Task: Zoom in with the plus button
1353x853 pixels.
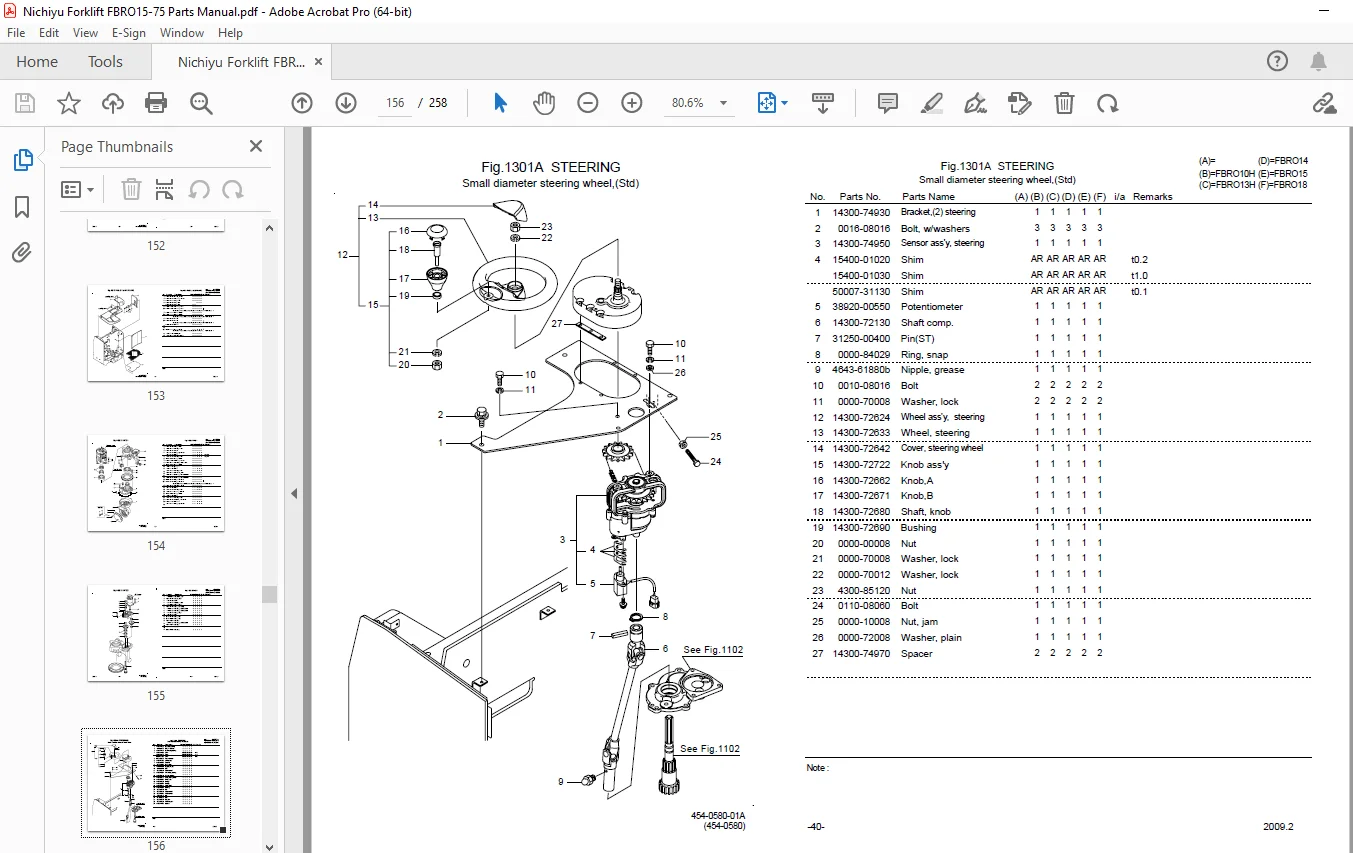Action: tap(632, 103)
